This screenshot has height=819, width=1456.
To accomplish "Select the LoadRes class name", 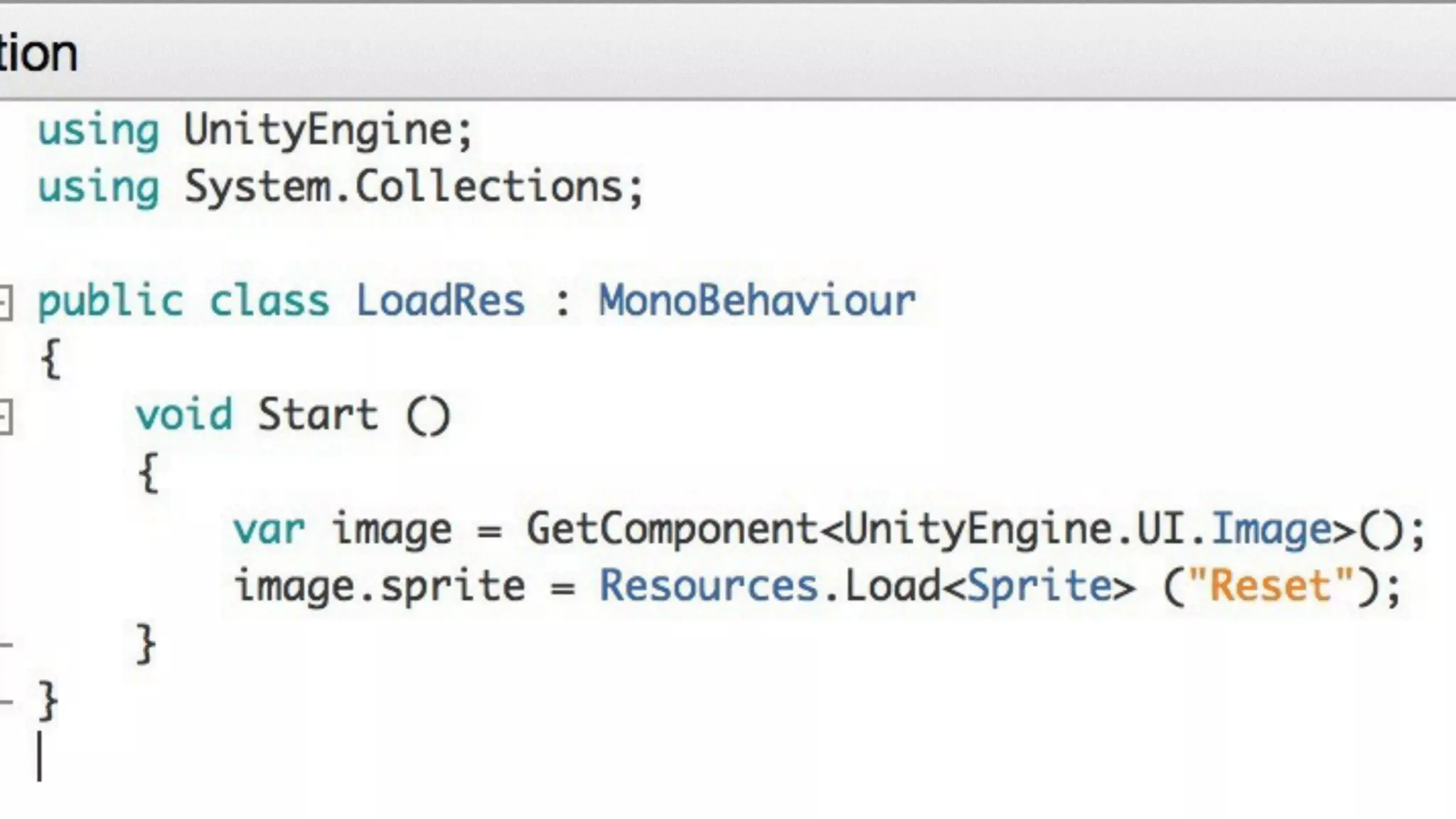I will (x=440, y=300).
